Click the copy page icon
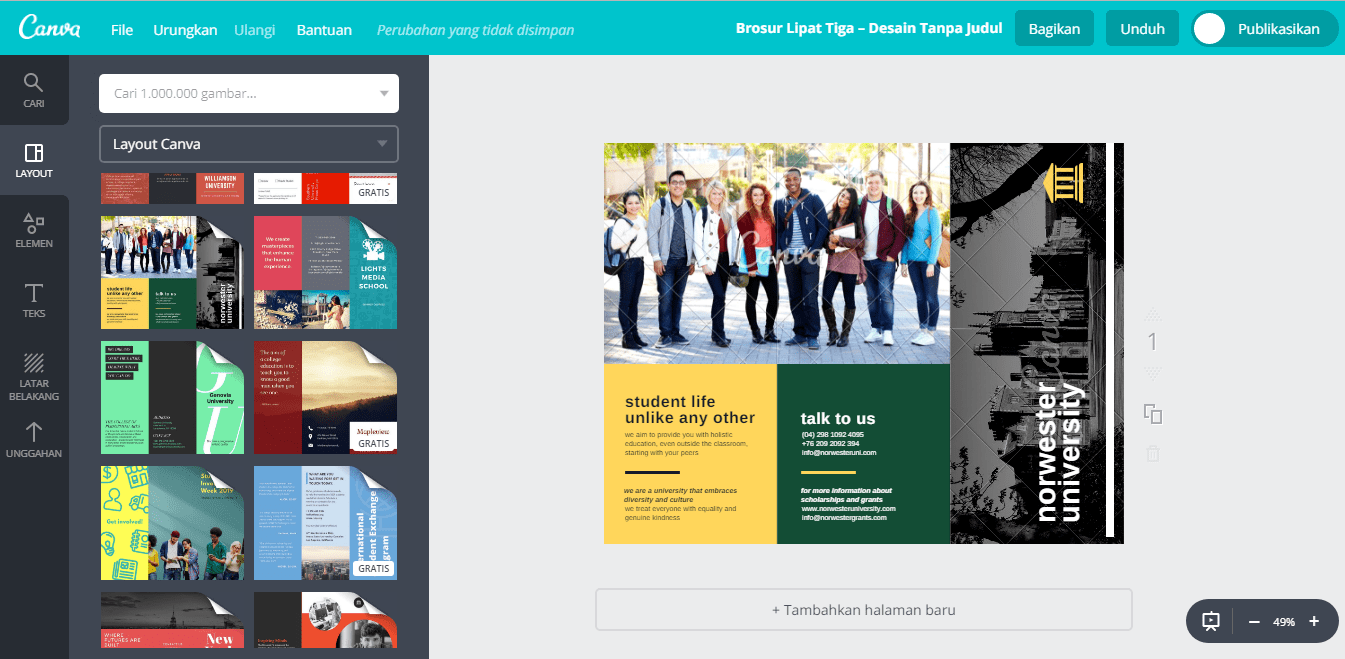This screenshot has width=1345, height=659. coord(1152,414)
